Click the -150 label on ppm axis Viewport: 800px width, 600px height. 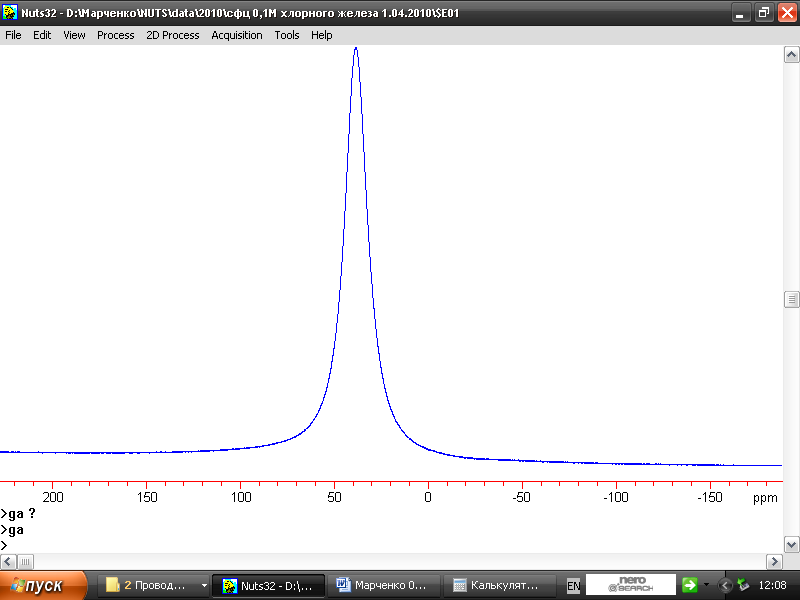tap(709, 497)
